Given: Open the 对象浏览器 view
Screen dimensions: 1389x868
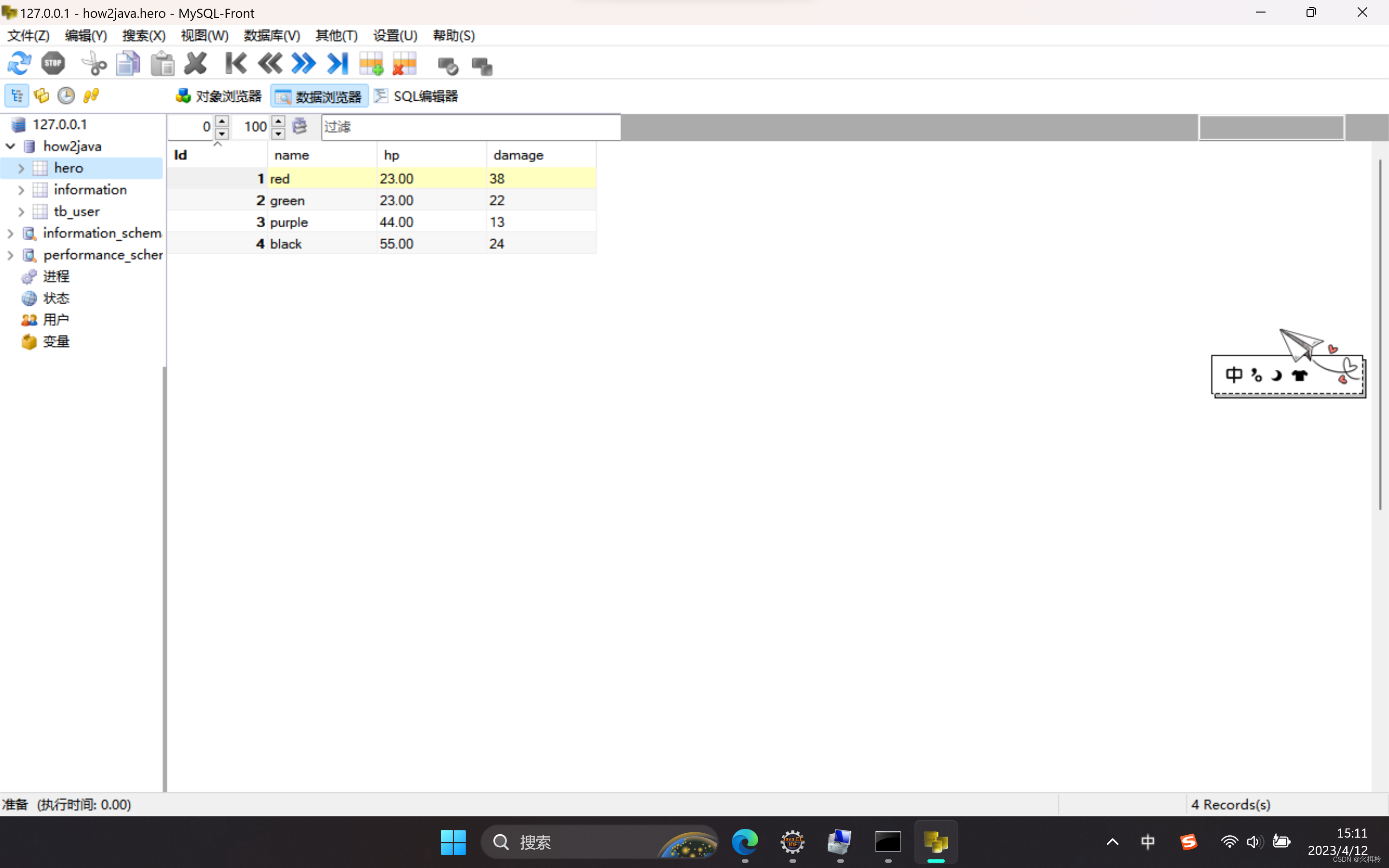Looking at the screenshot, I should tap(218, 96).
